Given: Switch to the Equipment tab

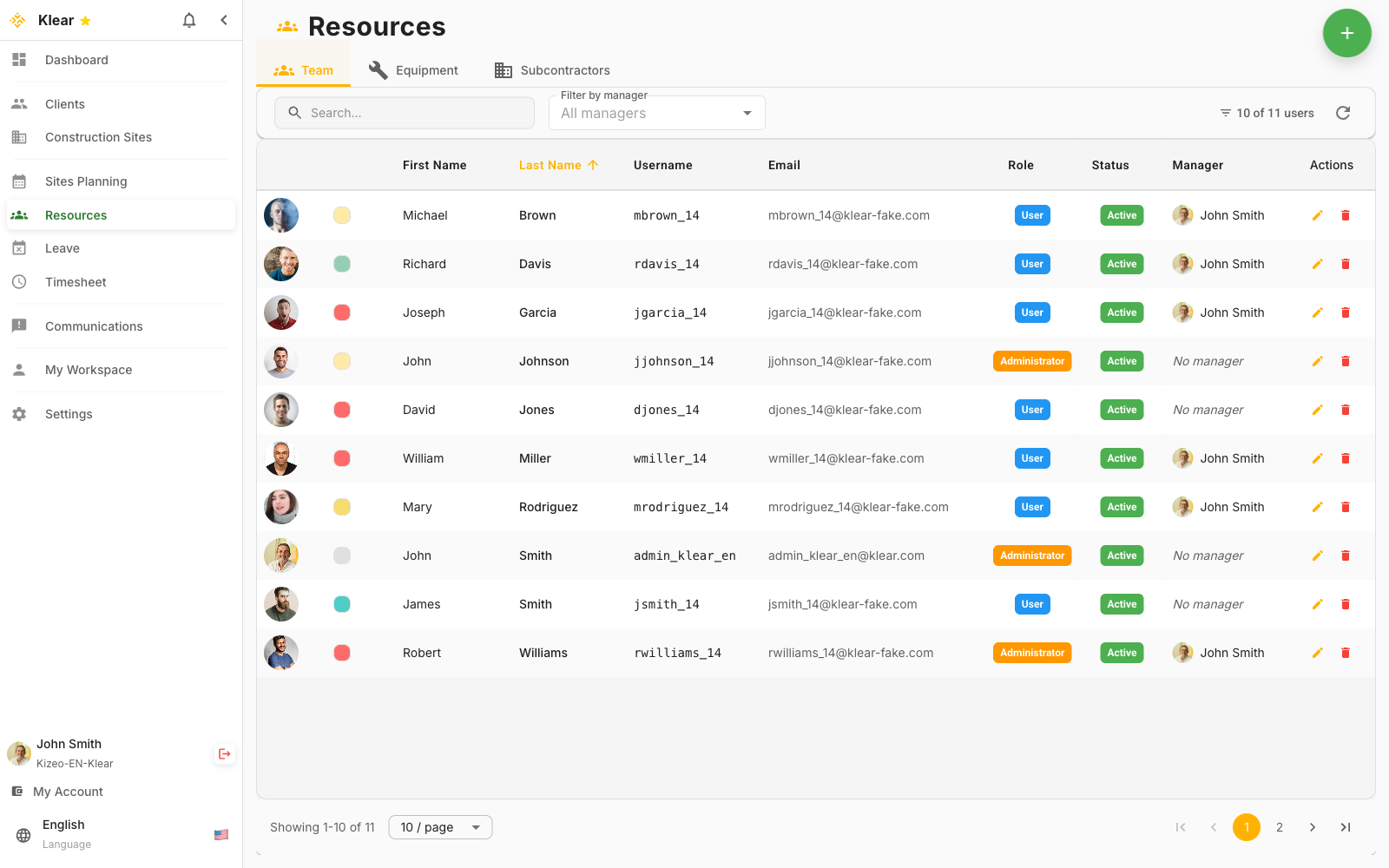Looking at the screenshot, I should point(414,70).
